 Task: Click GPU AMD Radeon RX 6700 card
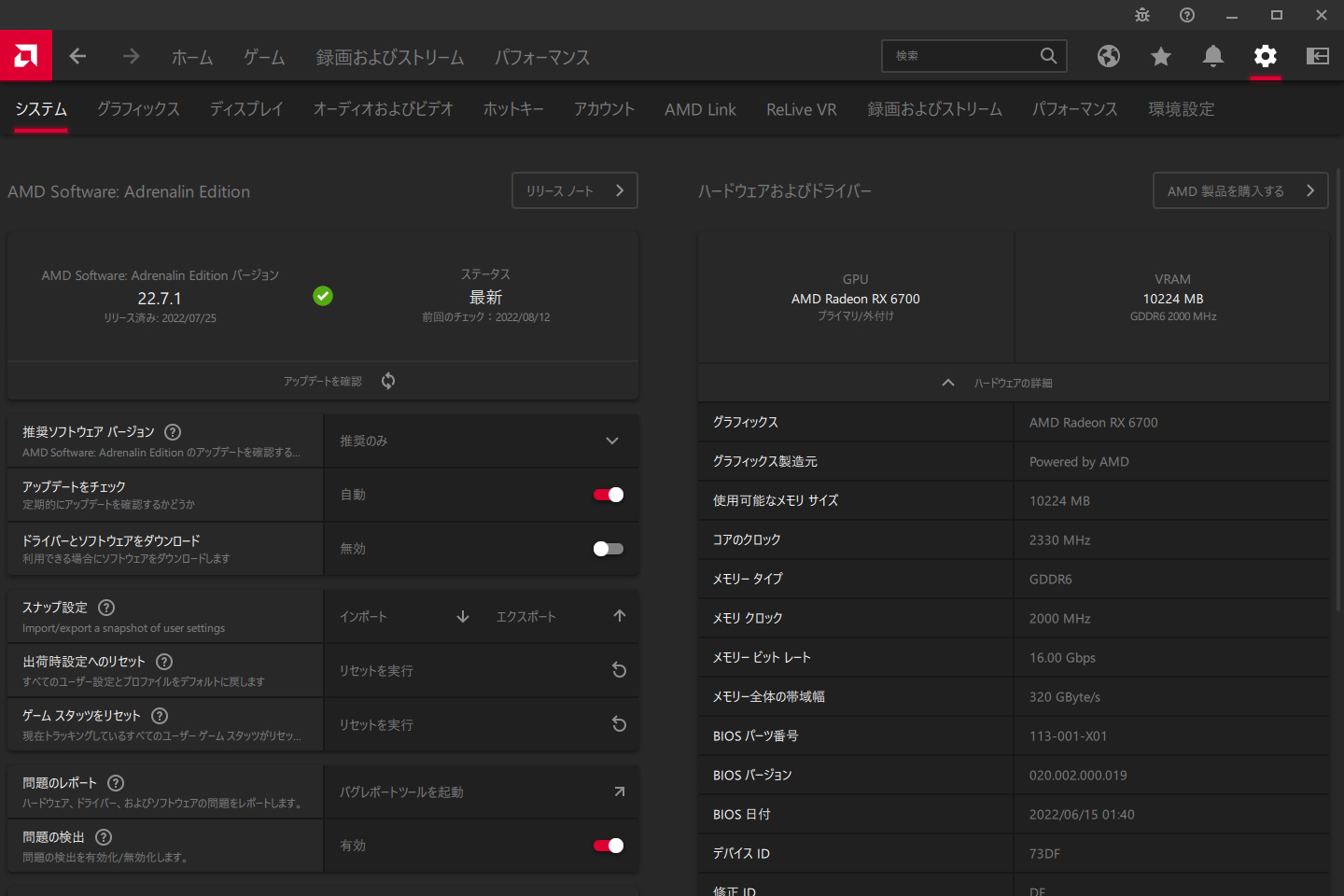click(856, 297)
